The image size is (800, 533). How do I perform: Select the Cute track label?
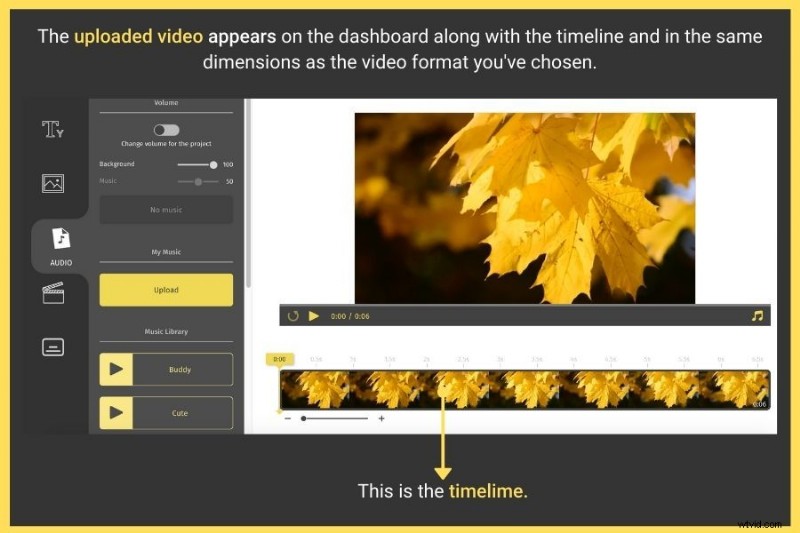(180, 413)
